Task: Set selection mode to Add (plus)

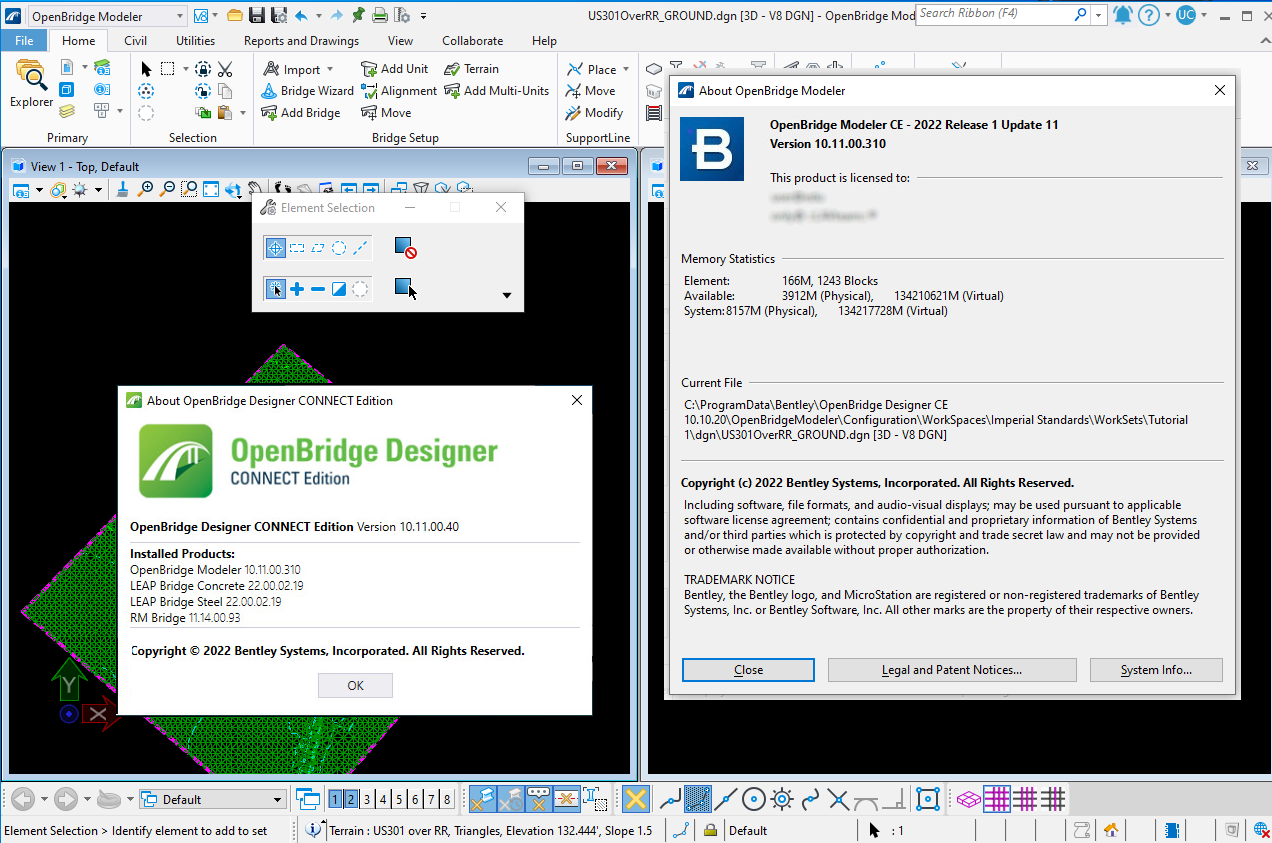Action: tap(297, 289)
